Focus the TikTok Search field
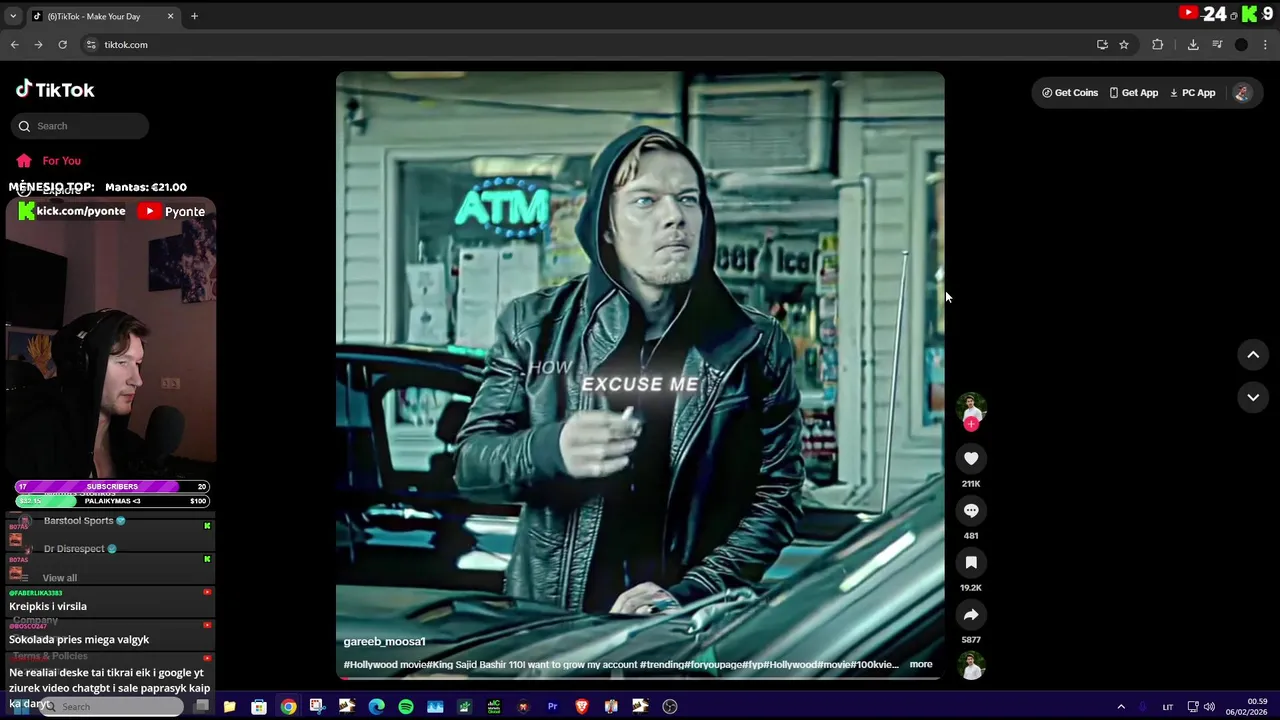This screenshot has width=1280, height=720. point(80,126)
